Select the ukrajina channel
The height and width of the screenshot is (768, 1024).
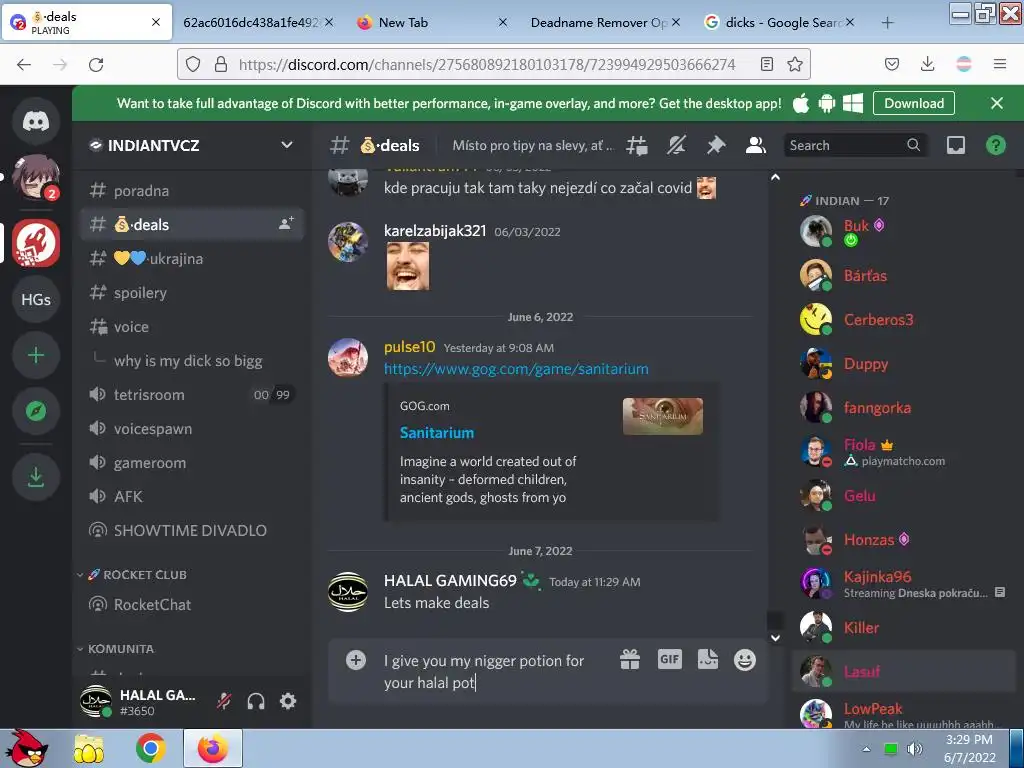[192, 259]
